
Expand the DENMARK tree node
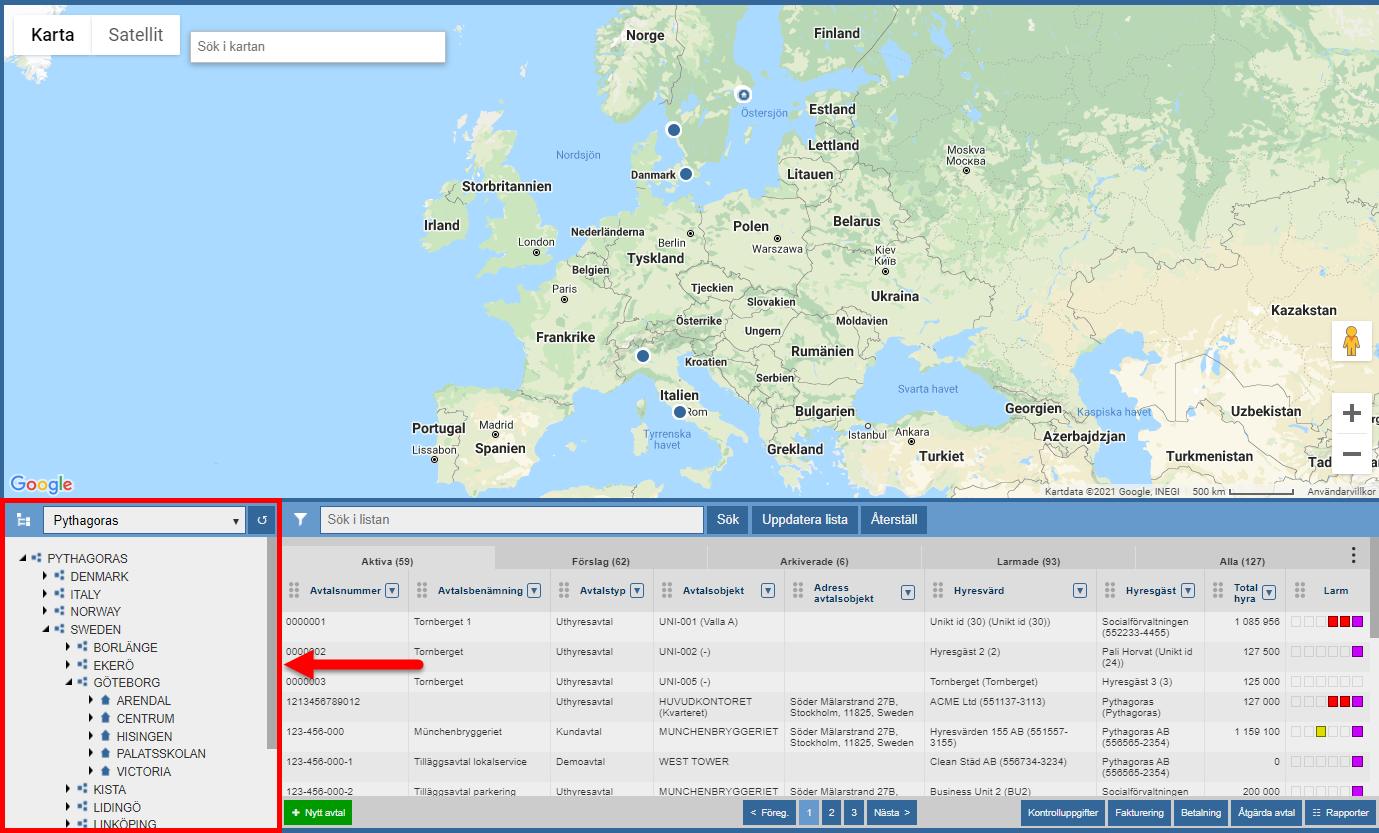coord(45,577)
